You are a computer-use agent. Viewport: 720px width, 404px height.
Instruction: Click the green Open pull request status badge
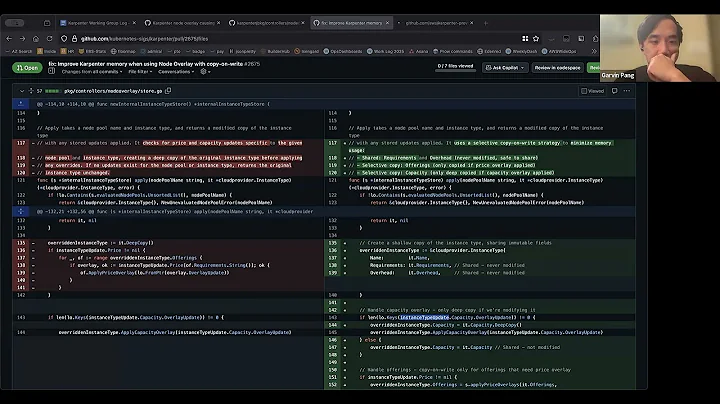[x=27, y=67]
